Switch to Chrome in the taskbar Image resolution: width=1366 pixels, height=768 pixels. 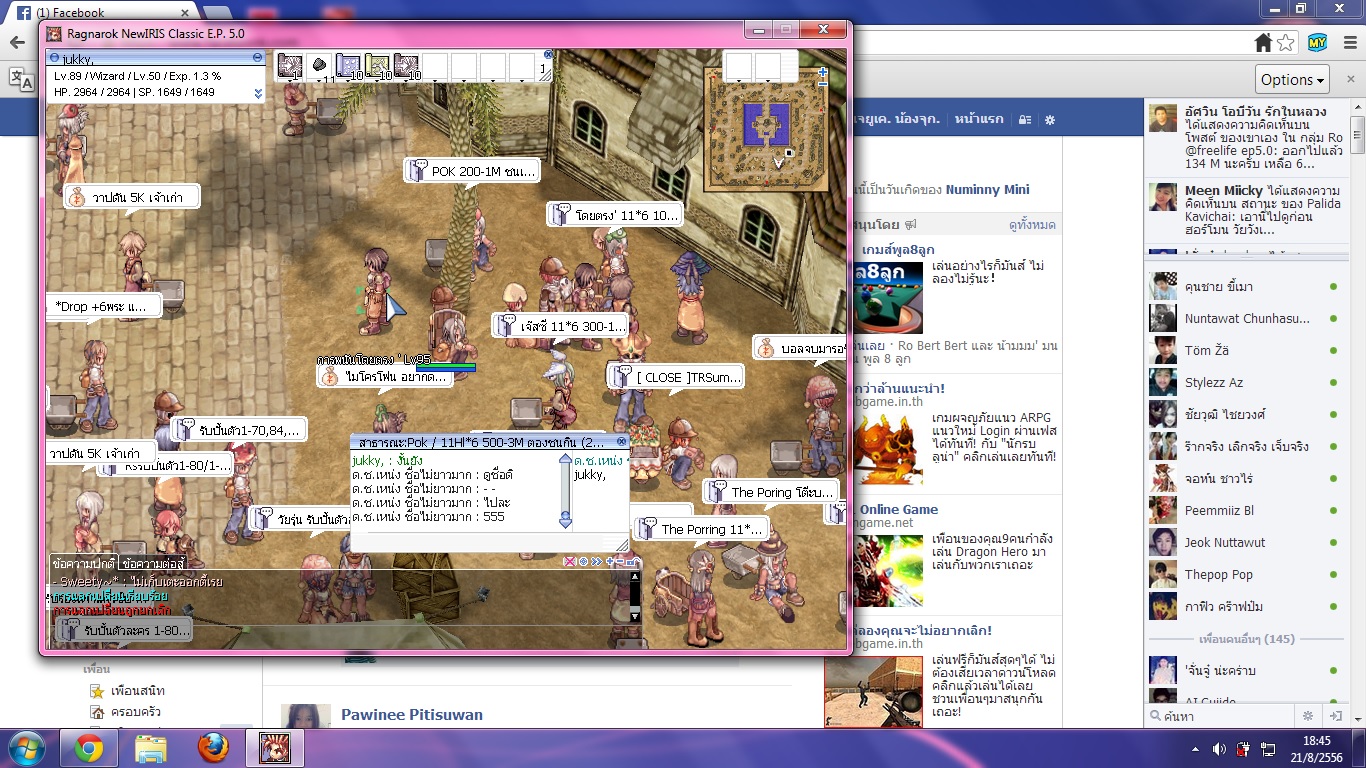coord(89,748)
